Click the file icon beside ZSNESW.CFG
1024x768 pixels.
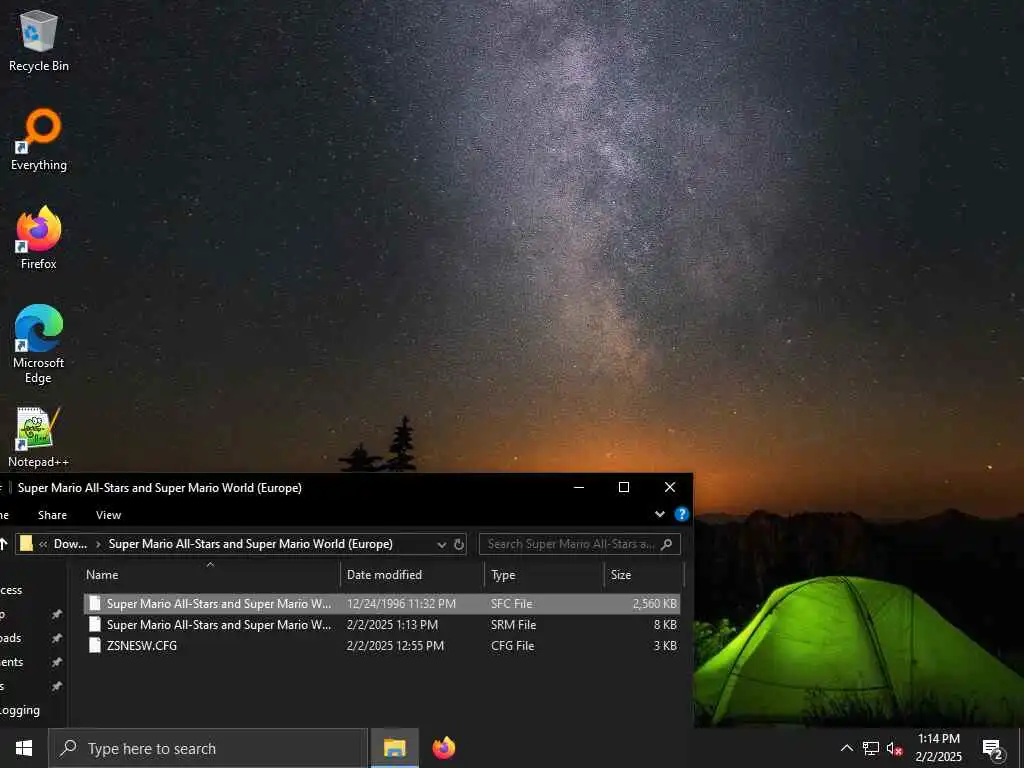pos(95,645)
